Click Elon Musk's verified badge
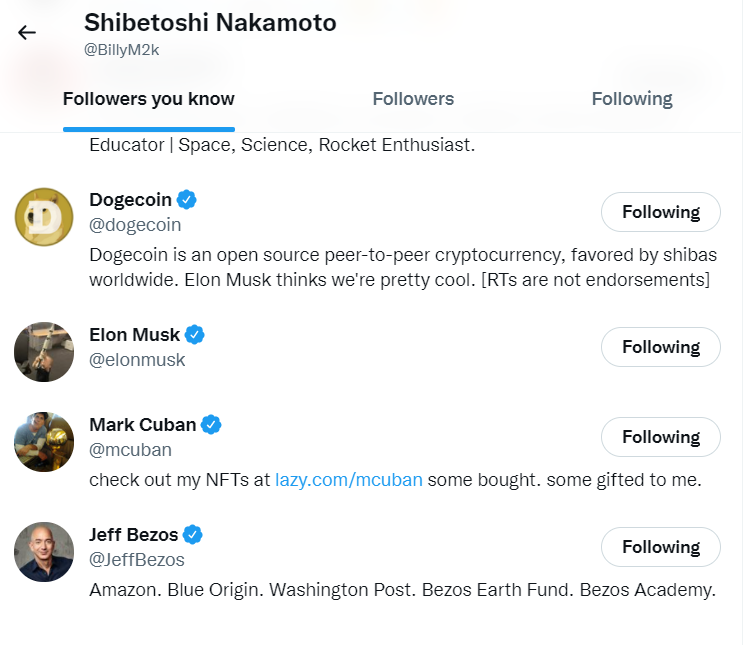Image resolution: width=751 pixels, height=645 pixels. (x=195, y=334)
